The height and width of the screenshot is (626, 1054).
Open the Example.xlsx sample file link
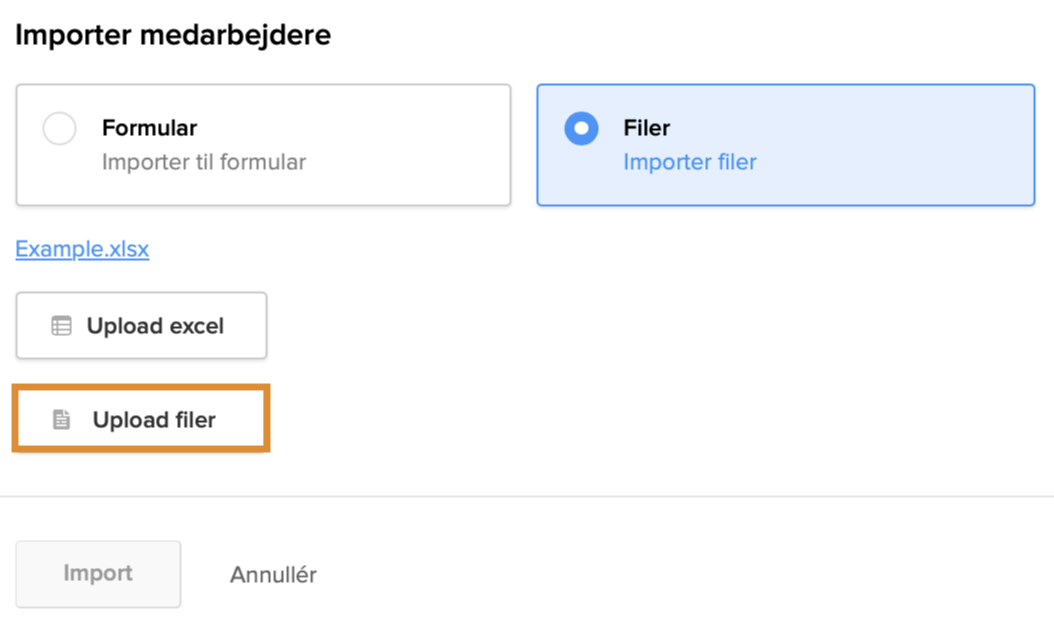point(82,249)
